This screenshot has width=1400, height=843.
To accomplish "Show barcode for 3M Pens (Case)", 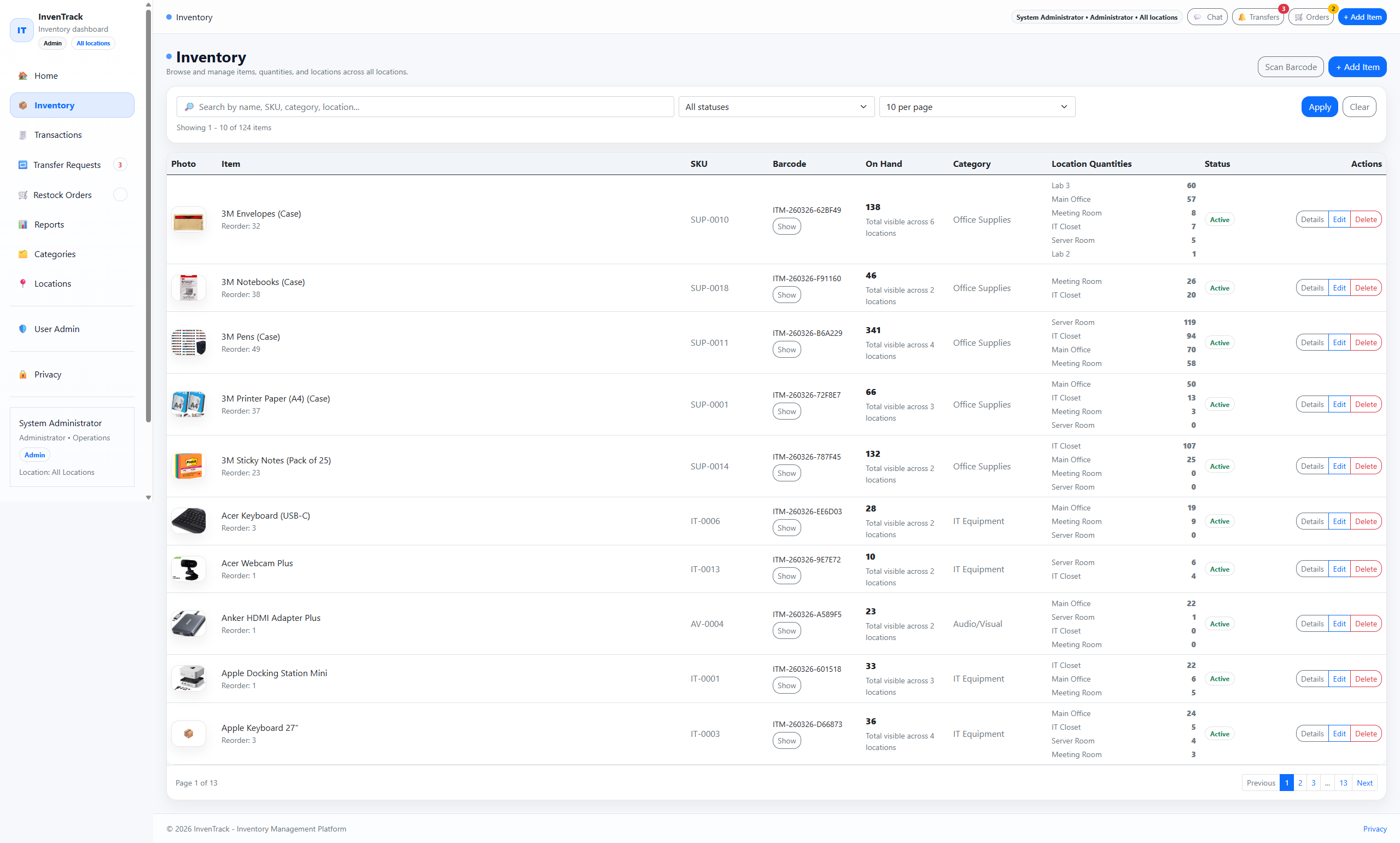I will (786, 349).
